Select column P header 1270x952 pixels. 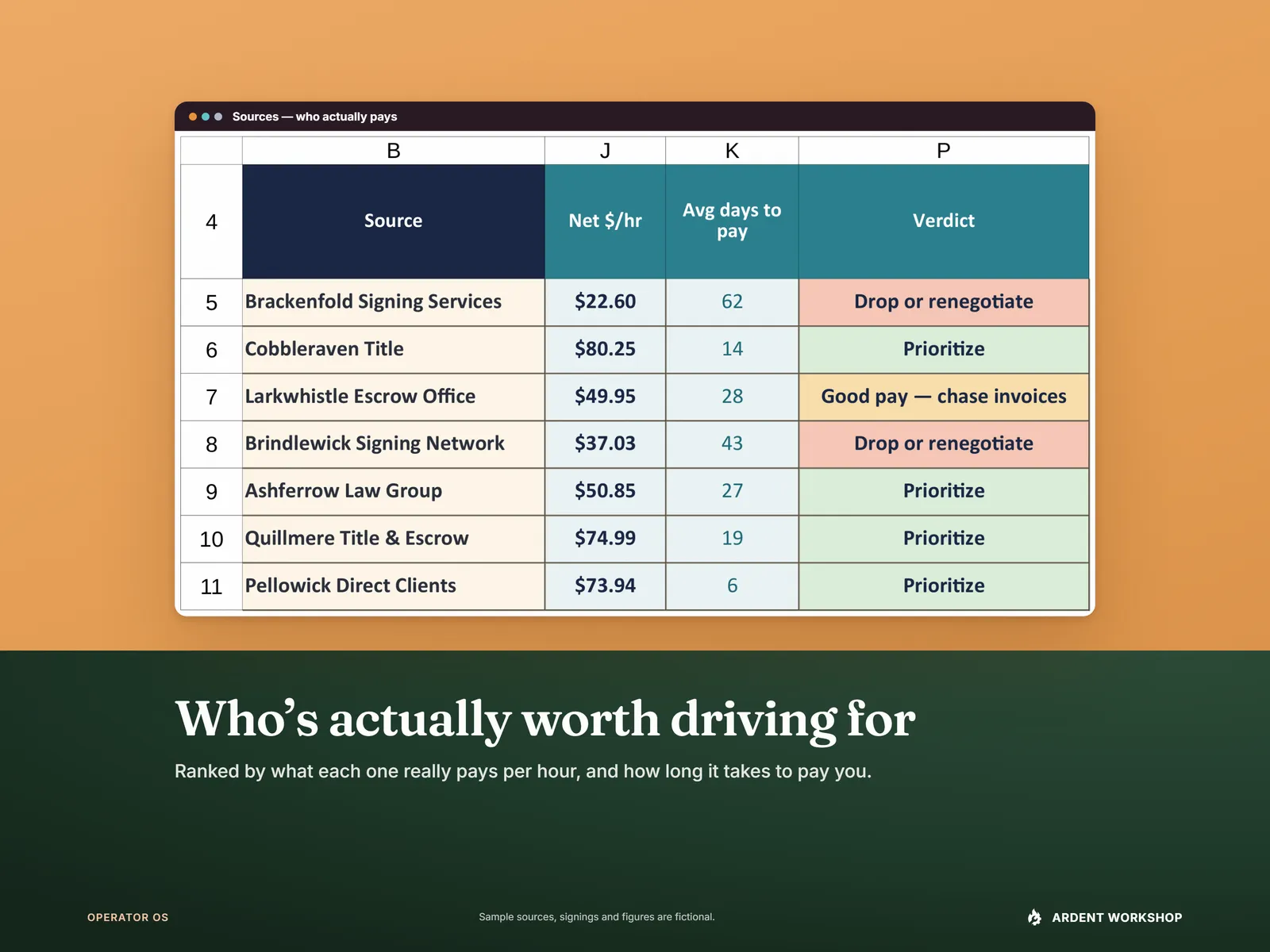coord(944,151)
